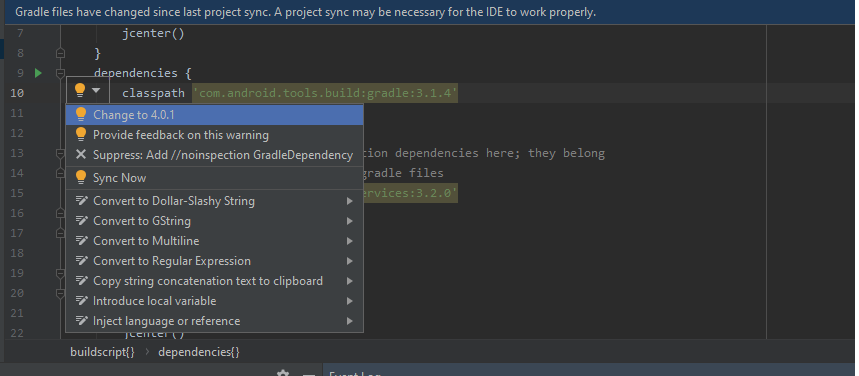859x376 pixels.
Task: Click the lightbulb icon beside Sync Now
Action: tap(81, 178)
